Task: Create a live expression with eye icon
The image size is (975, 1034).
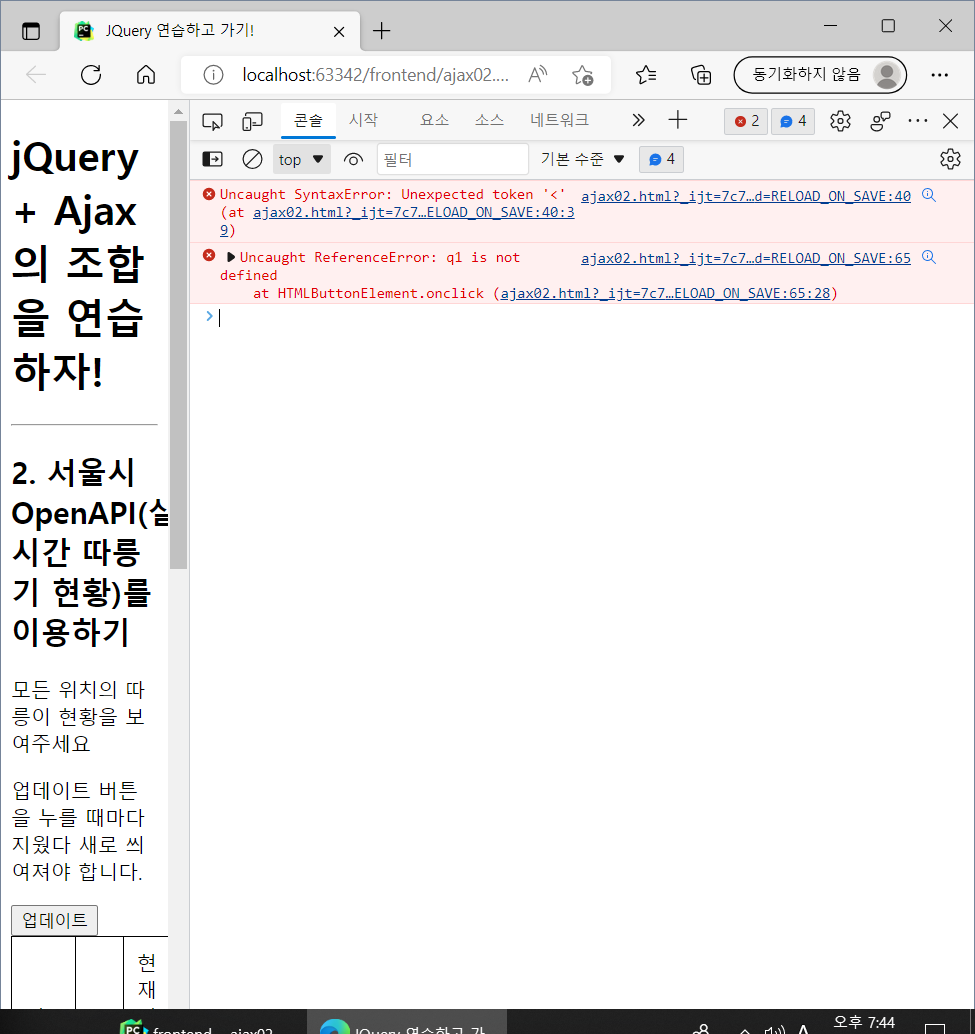Action: point(353,160)
